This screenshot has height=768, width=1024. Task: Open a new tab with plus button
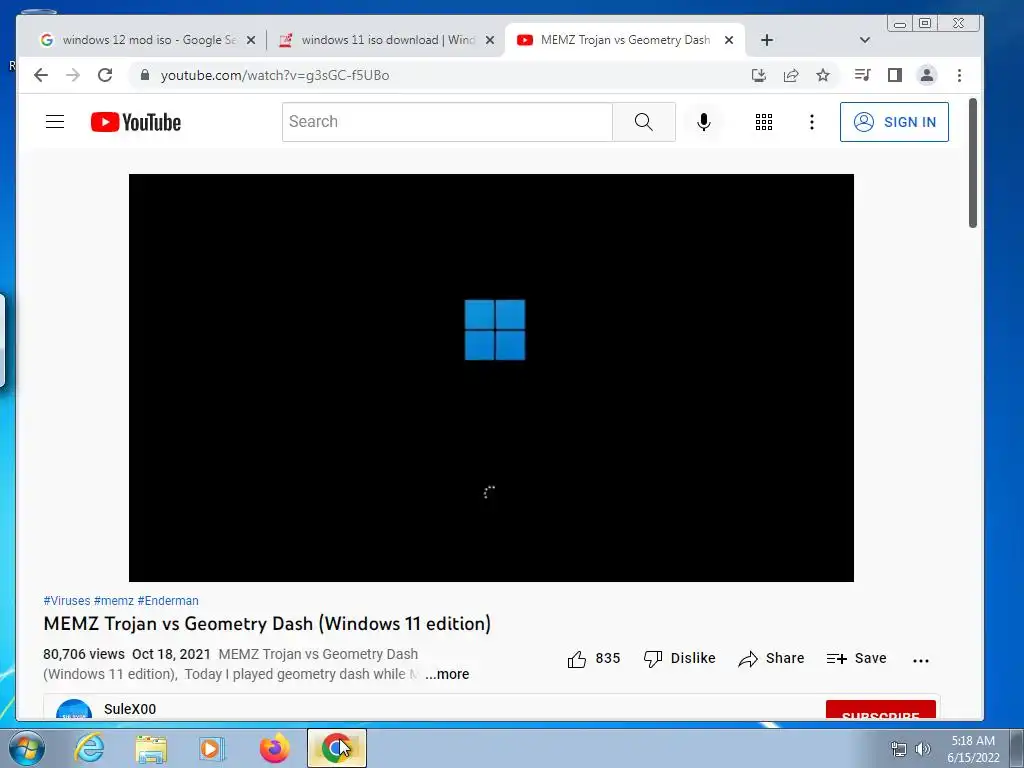pyautogui.click(x=767, y=40)
